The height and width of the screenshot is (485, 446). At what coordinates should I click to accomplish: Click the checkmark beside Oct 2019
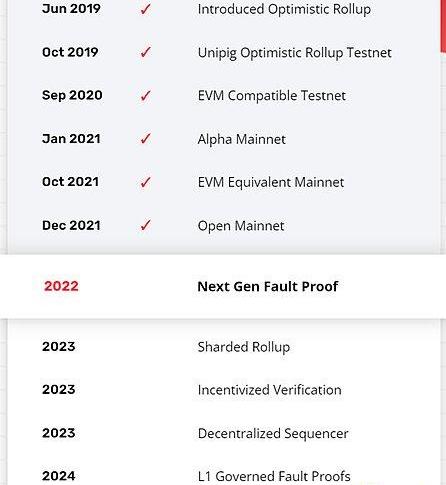145,52
